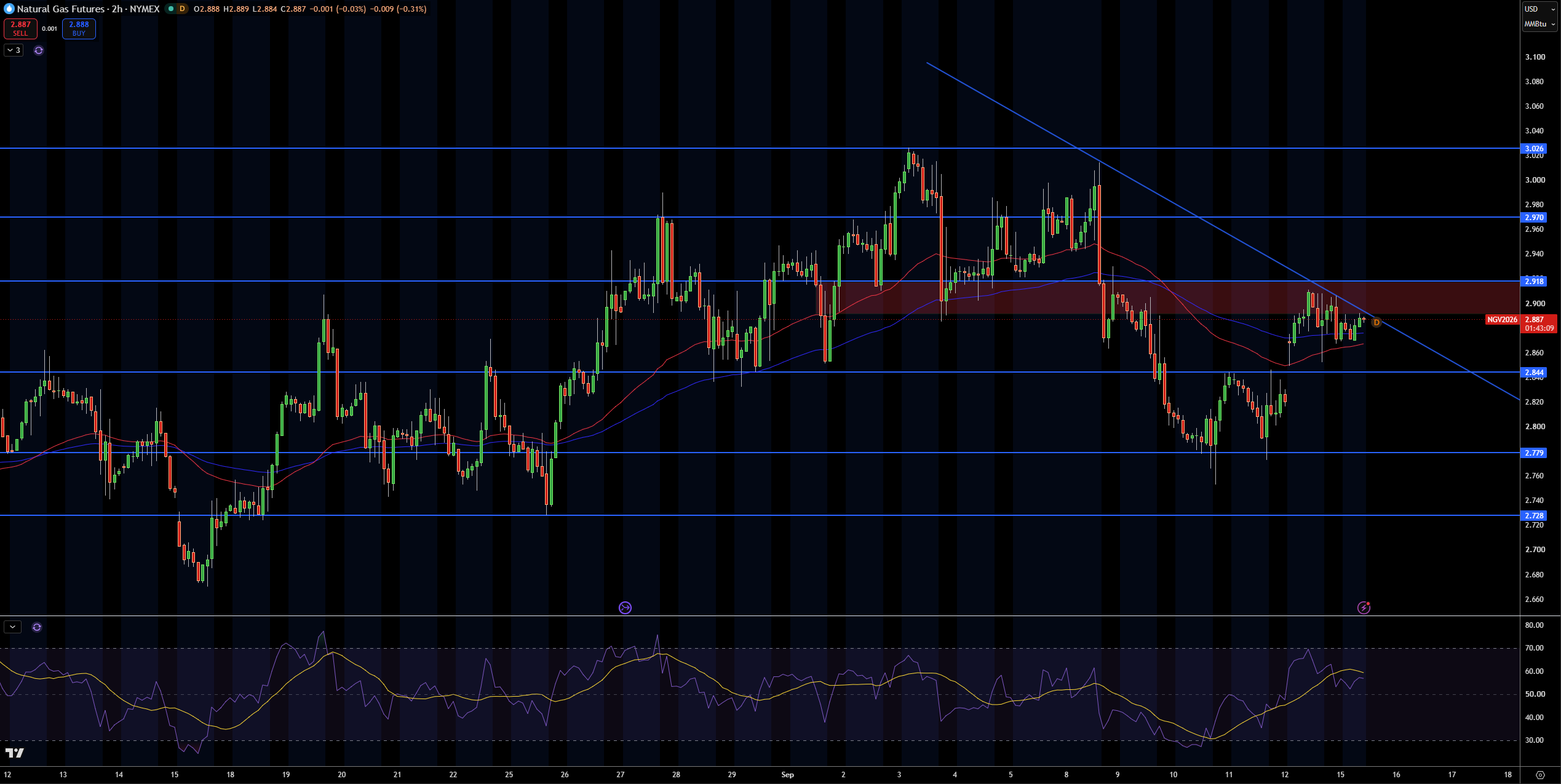The width and height of the screenshot is (1561, 784).
Task: Click the purple refresh icon in RSI pane
Action: pos(37,627)
